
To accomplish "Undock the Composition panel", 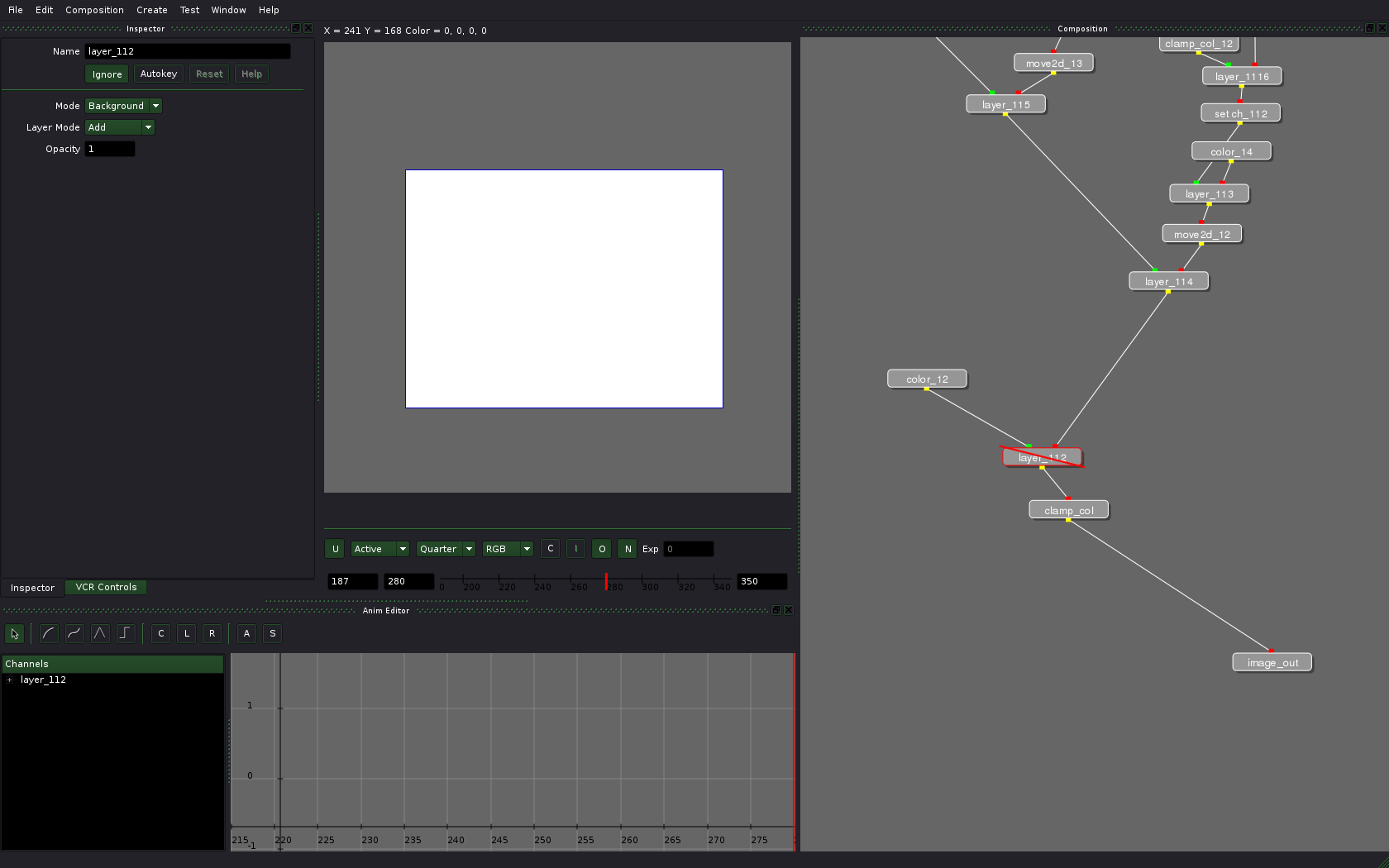I will click(x=1370, y=28).
